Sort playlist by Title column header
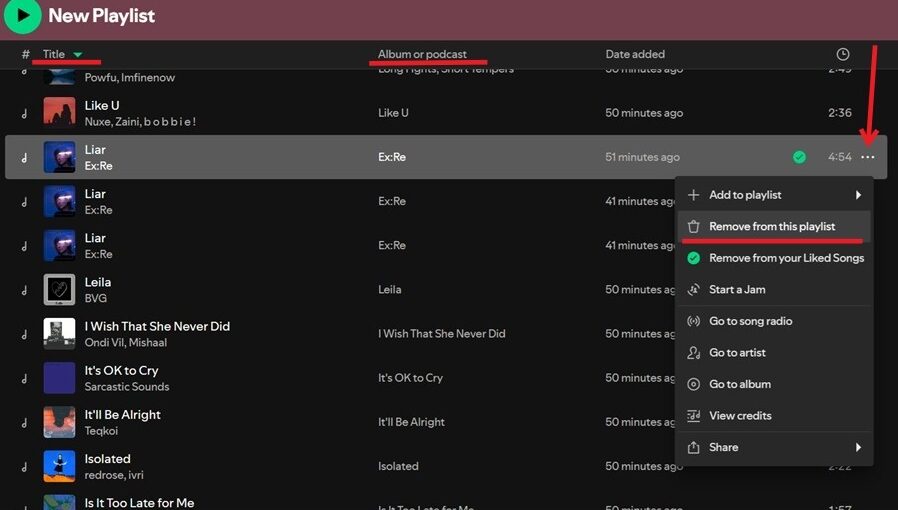This screenshot has height=510, width=898. click(x=54, y=54)
